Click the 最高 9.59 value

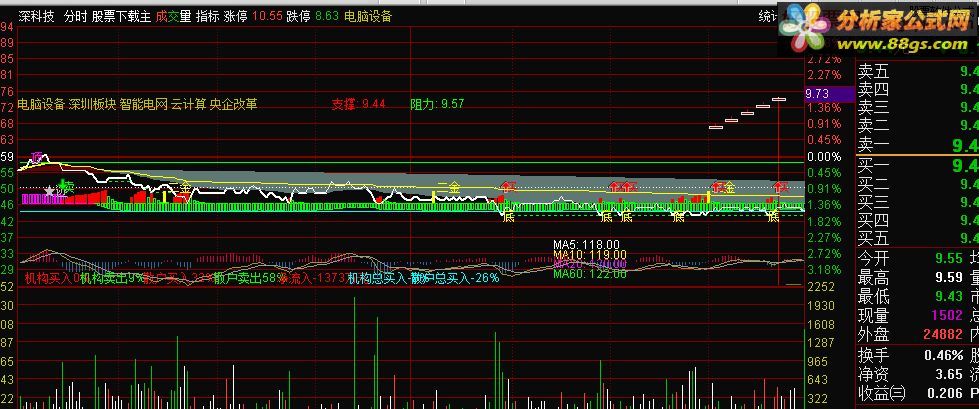coord(949,277)
